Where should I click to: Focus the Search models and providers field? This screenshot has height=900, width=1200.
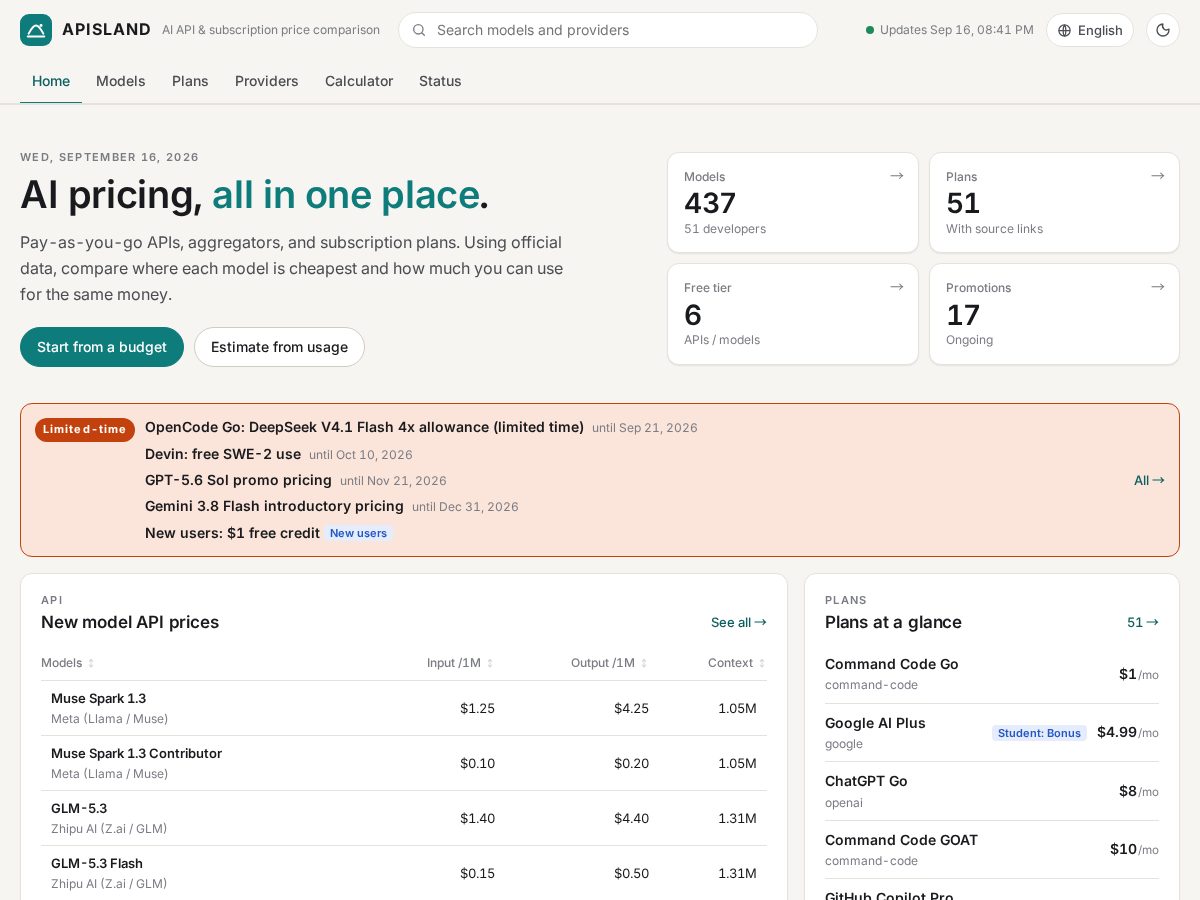(x=608, y=30)
